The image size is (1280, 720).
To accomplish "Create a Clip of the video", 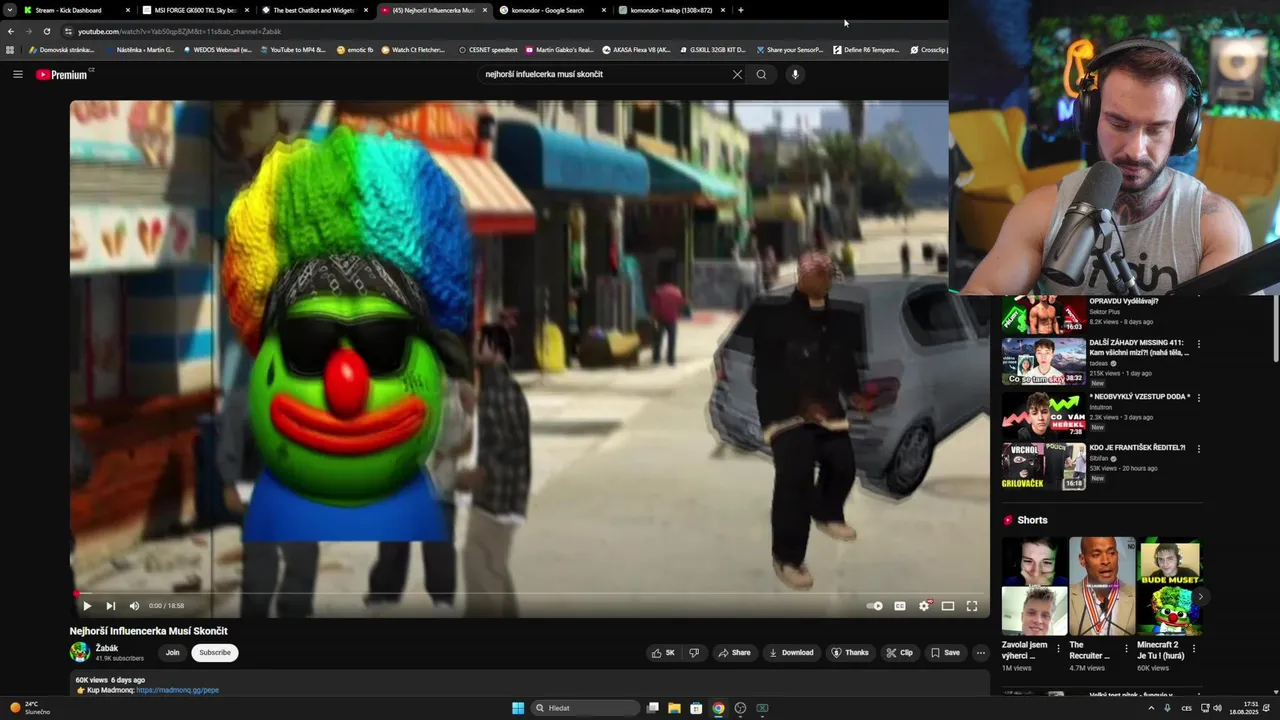I will [899, 652].
